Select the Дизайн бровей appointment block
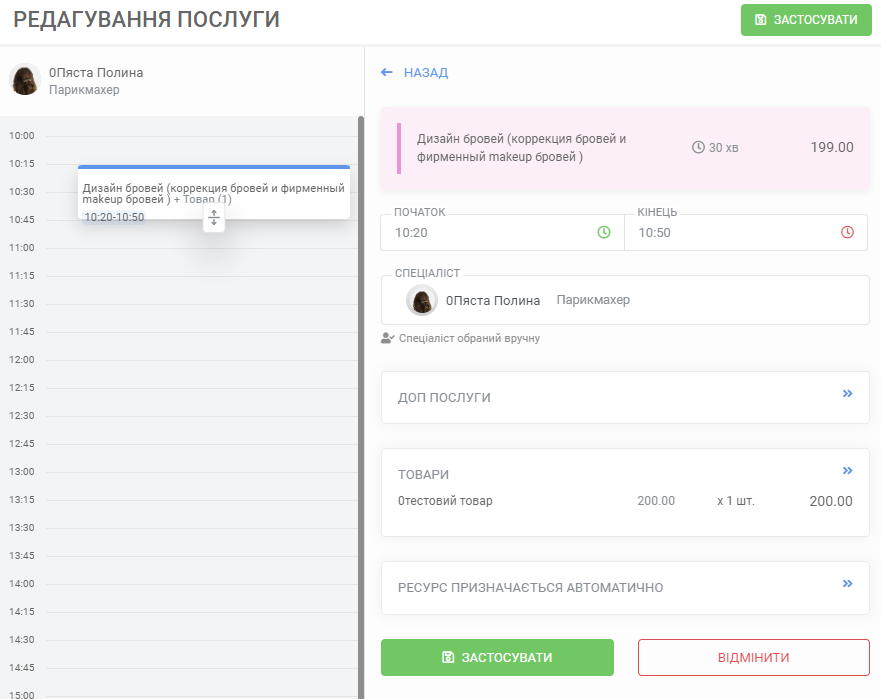881x699 pixels. pos(214,190)
